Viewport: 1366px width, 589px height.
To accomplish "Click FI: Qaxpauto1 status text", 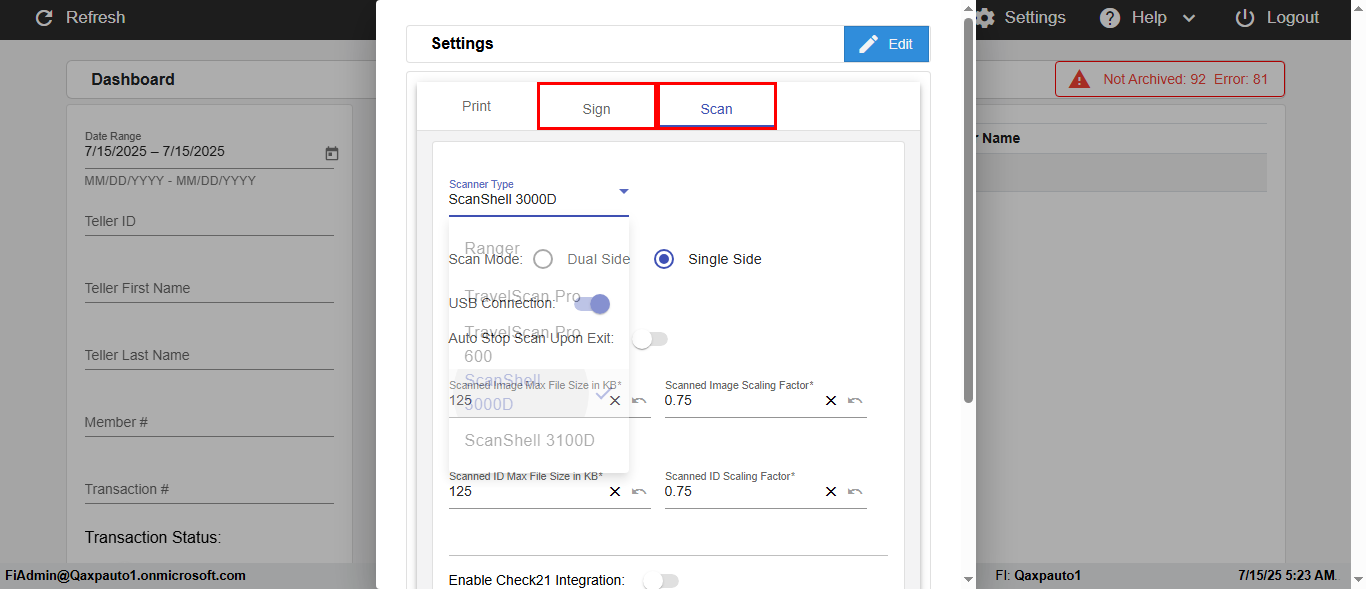I will click(x=1038, y=576).
